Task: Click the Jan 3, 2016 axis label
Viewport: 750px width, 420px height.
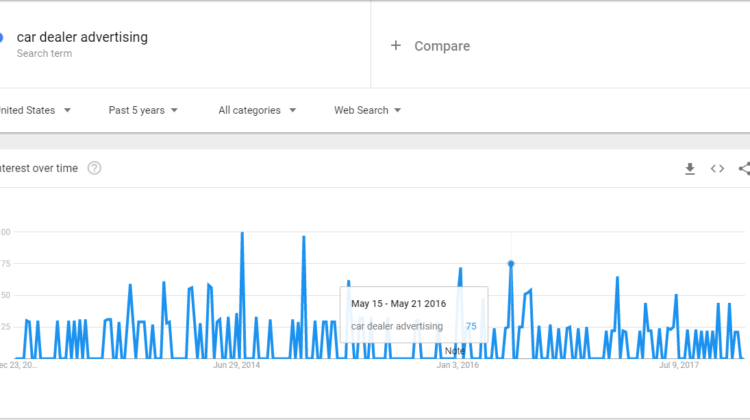Action: [458, 366]
